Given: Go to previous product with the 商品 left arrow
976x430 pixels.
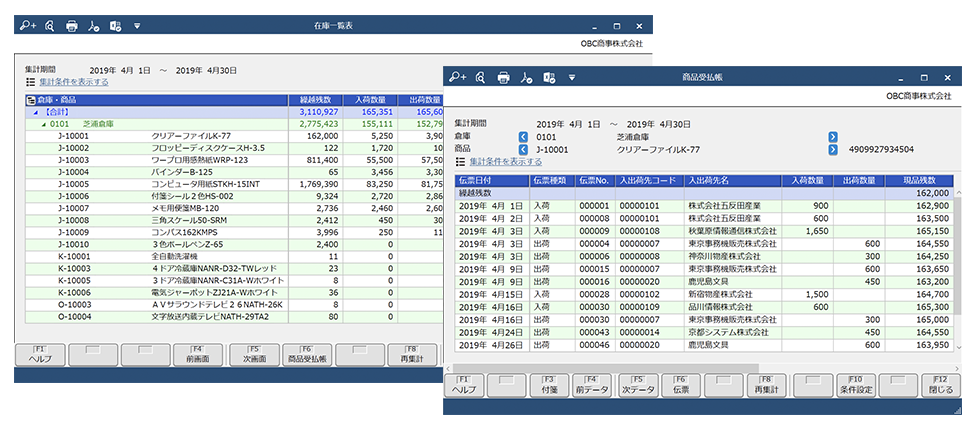Looking at the screenshot, I should tap(523, 149).
